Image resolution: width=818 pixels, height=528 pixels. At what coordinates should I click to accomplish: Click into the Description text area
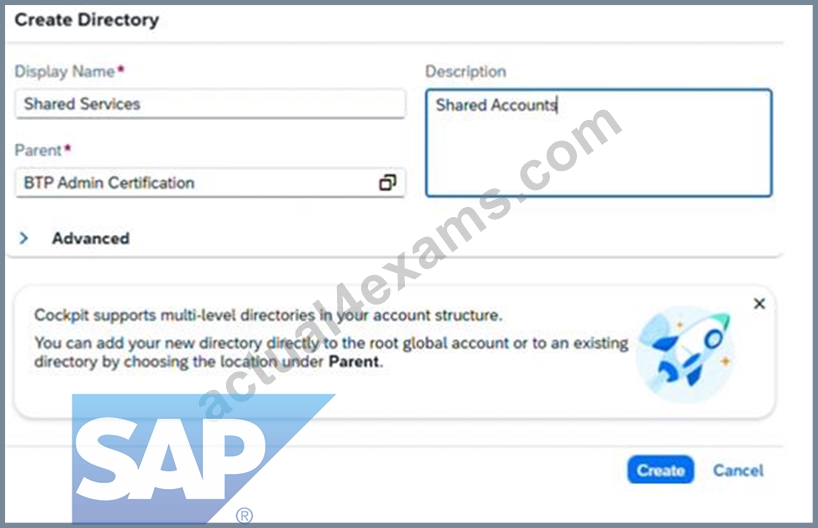(x=599, y=143)
